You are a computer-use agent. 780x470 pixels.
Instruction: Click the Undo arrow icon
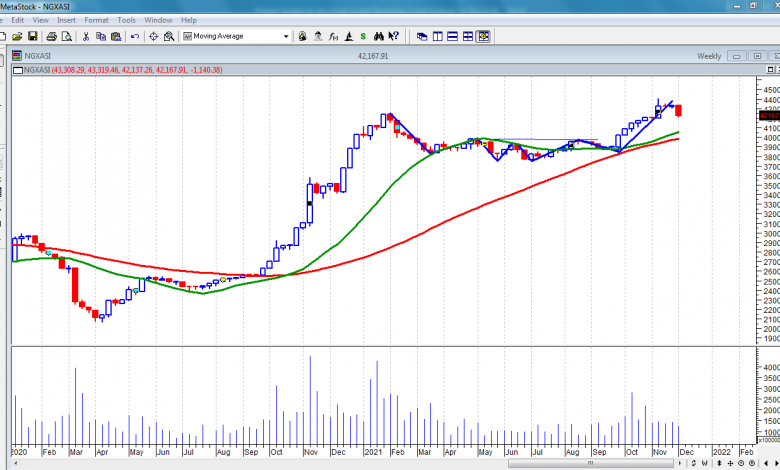pyautogui.click(x=134, y=36)
